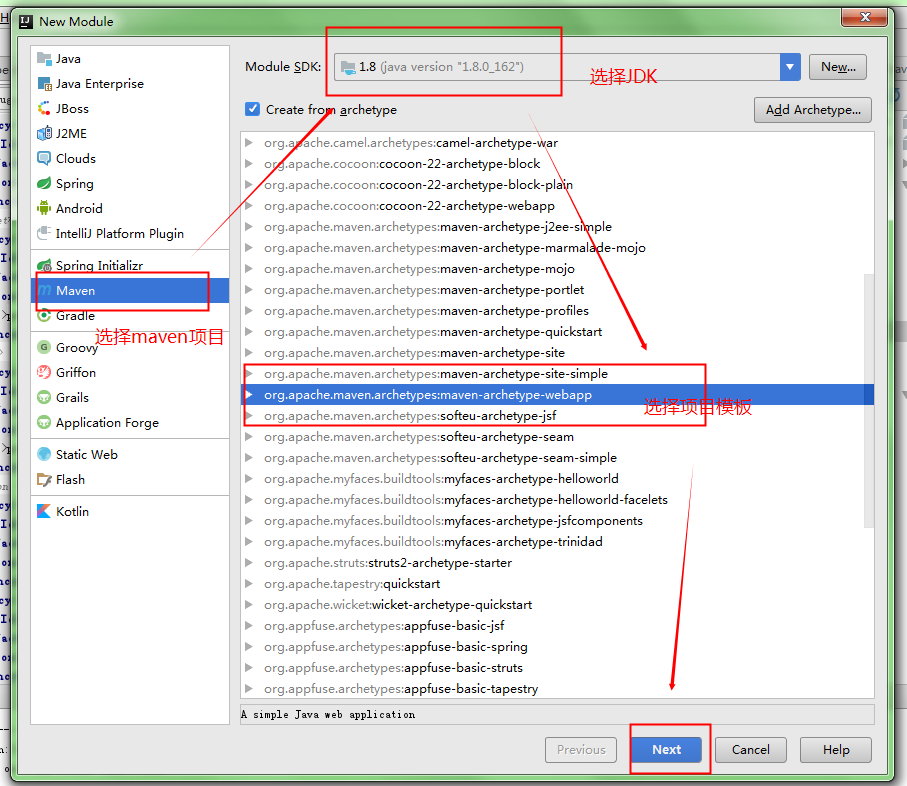Select maven-archetype-mojo archetype

[558, 269]
